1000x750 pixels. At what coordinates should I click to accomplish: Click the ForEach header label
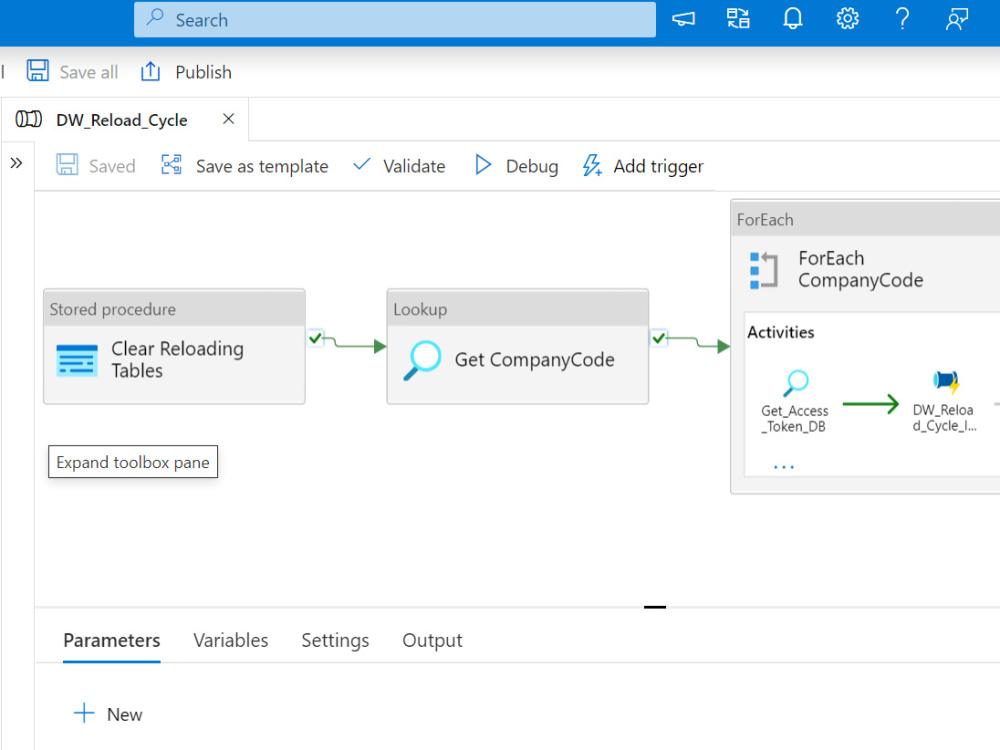[x=765, y=220]
